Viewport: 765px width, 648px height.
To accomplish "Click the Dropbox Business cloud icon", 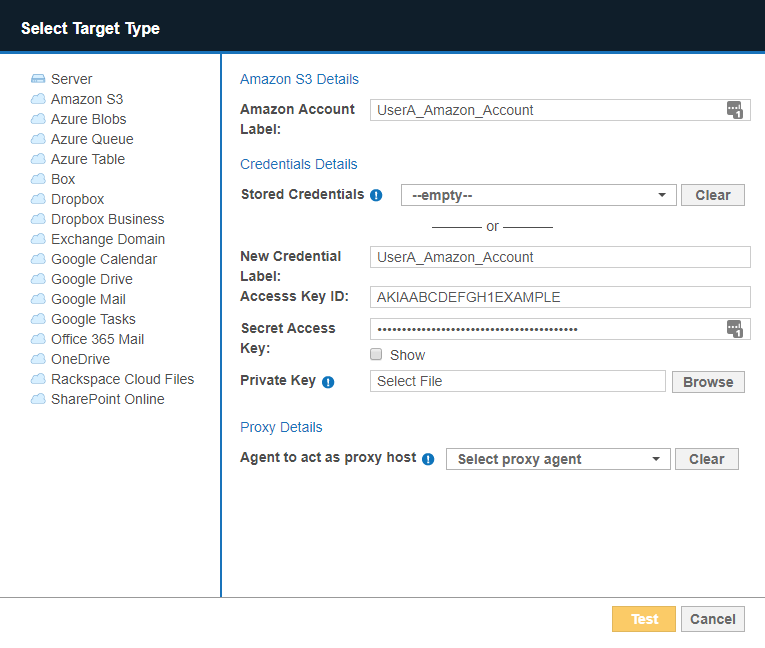I will pyautogui.click(x=38, y=219).
